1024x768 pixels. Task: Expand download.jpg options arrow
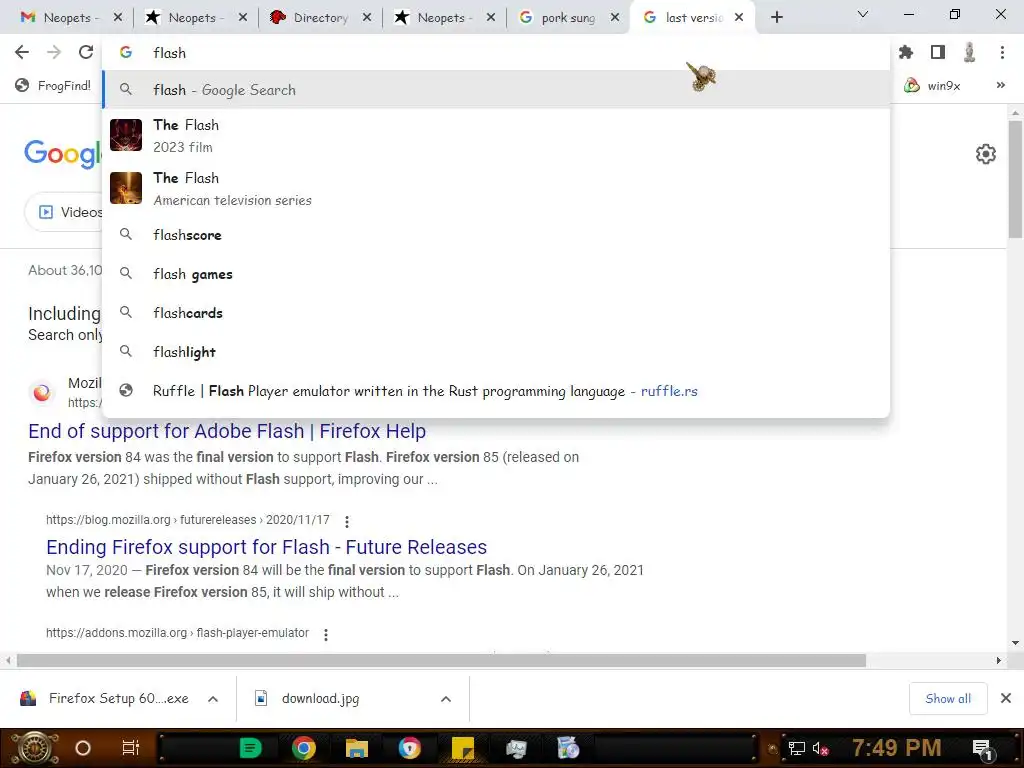tap(446, 699)
